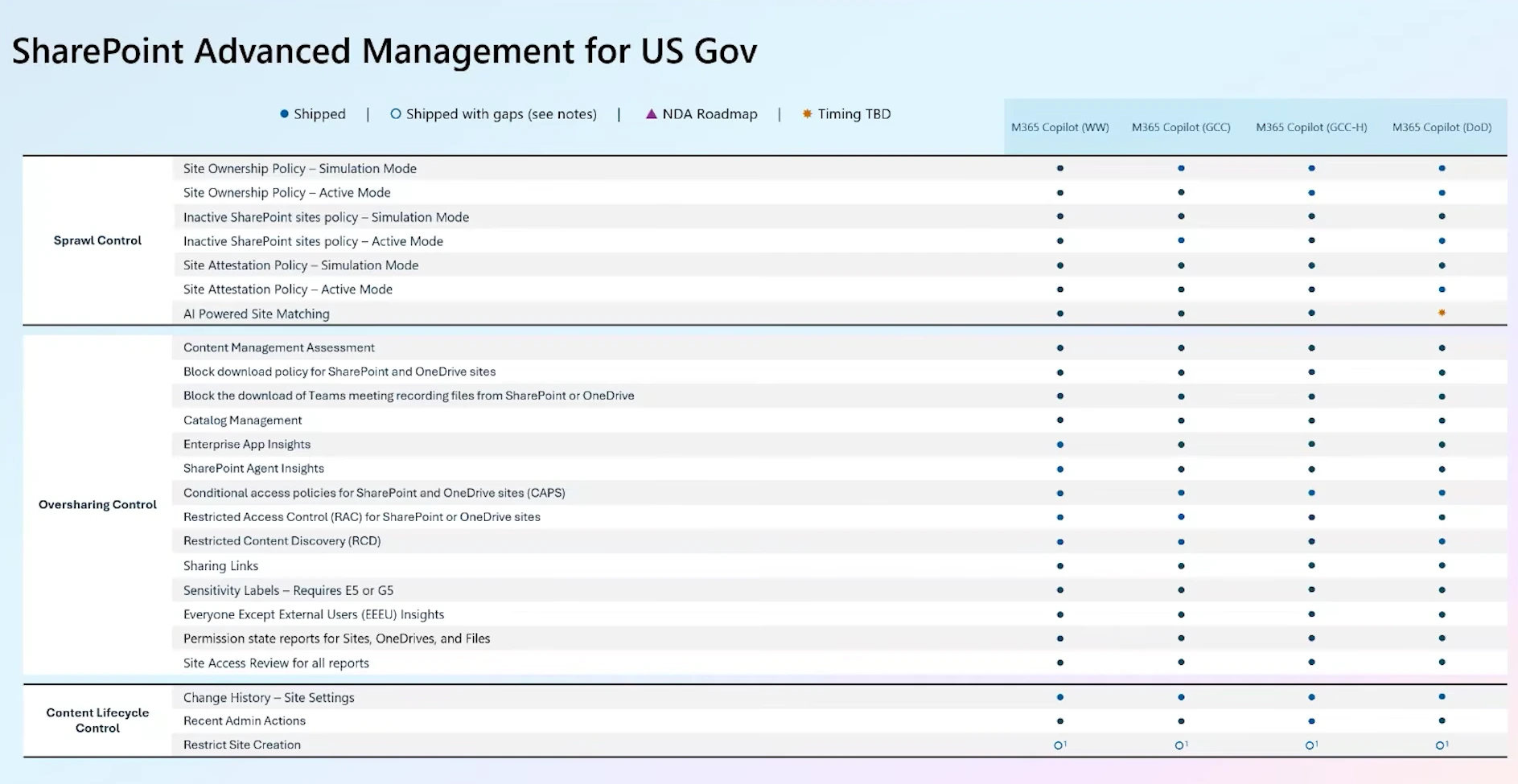
Task: Click Catalog Management row text
Action: pyautogui.click(x=242, y=420)
